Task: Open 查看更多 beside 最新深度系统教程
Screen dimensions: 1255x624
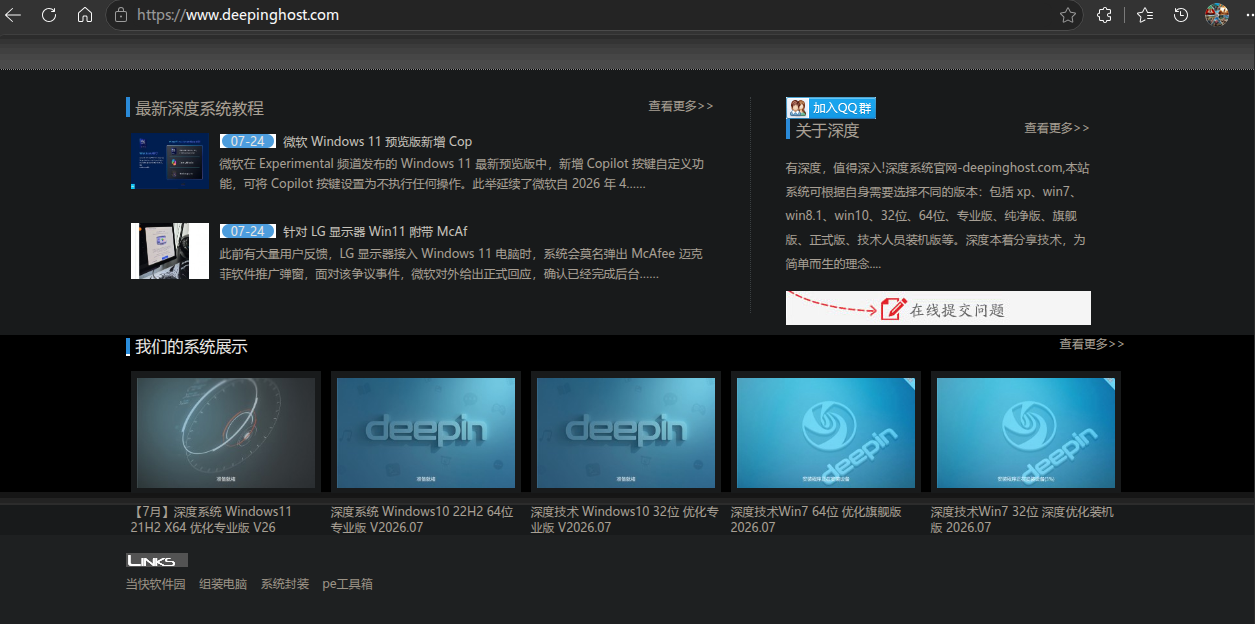Action: (x=681, y=106)
